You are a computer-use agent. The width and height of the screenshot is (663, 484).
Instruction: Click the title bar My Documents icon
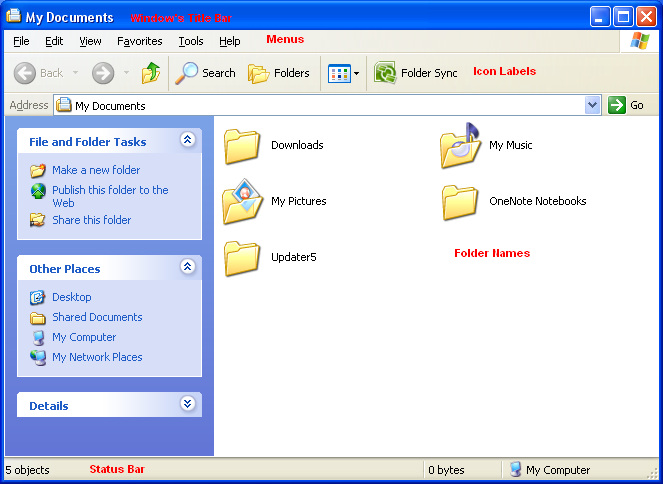click(x=14, y=16)
